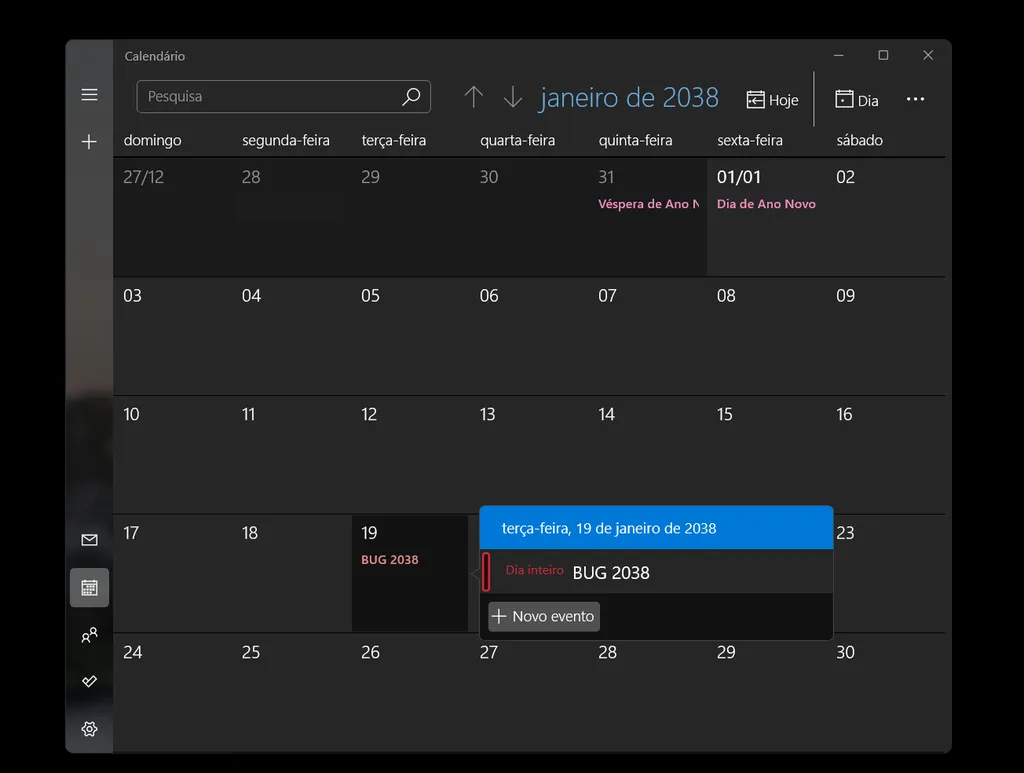Open the Settings gear icon
The height and width of the screenshot is (773, 1024).
pos(89,729)
